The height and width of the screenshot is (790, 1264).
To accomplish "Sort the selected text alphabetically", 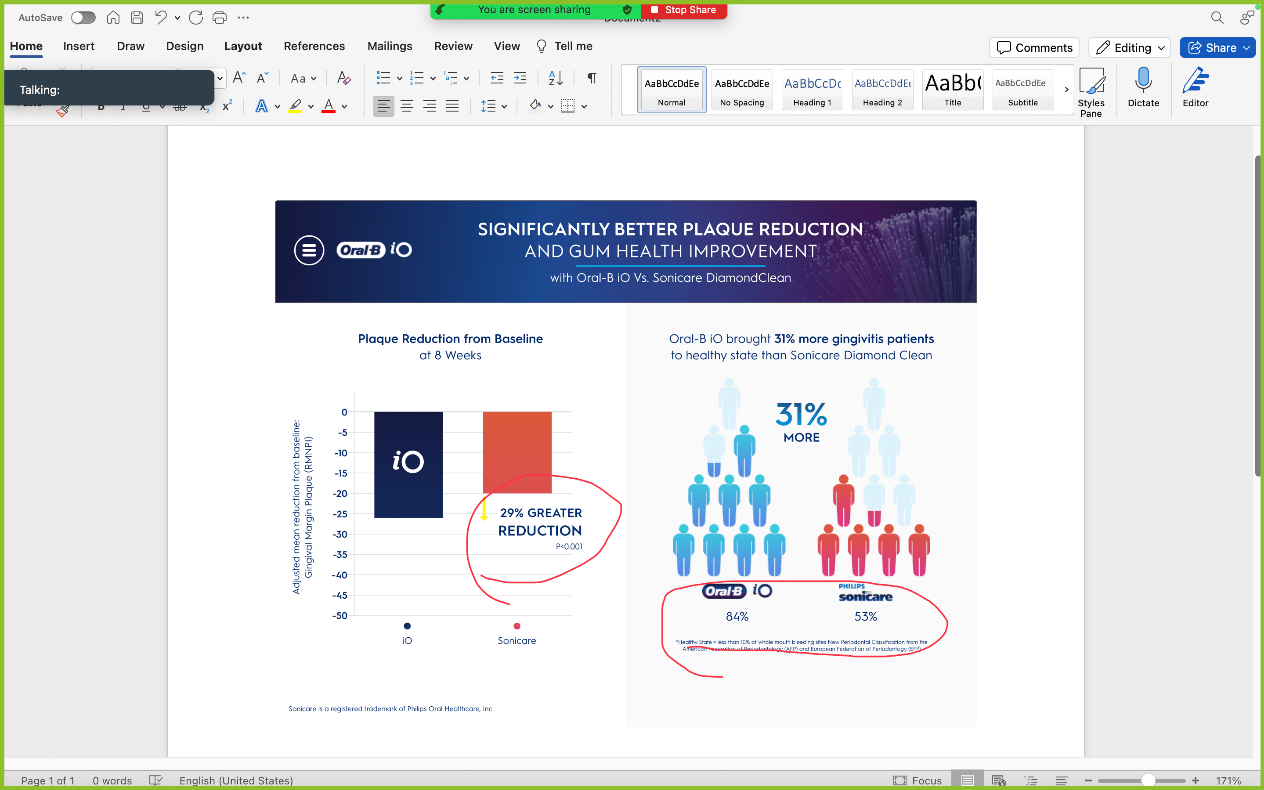I will pos(556,78).
